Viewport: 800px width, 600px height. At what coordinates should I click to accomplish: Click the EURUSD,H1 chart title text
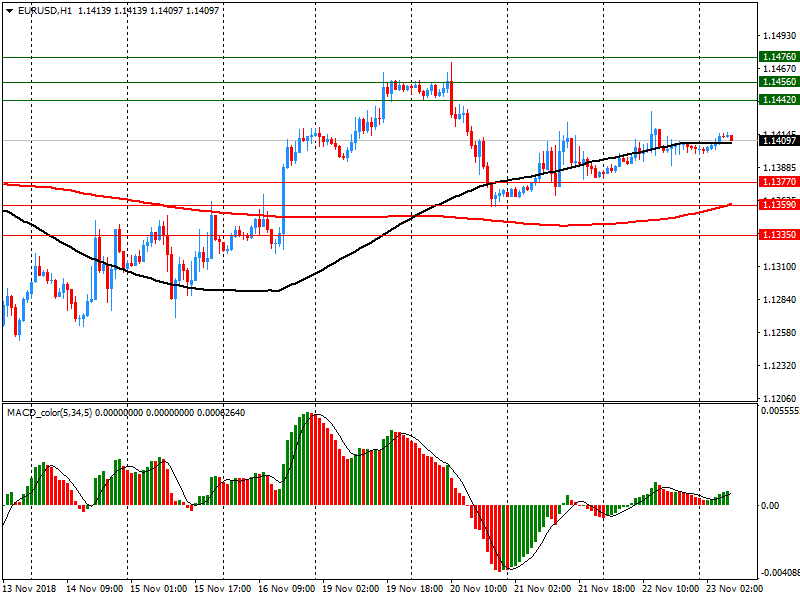[46, 10]
